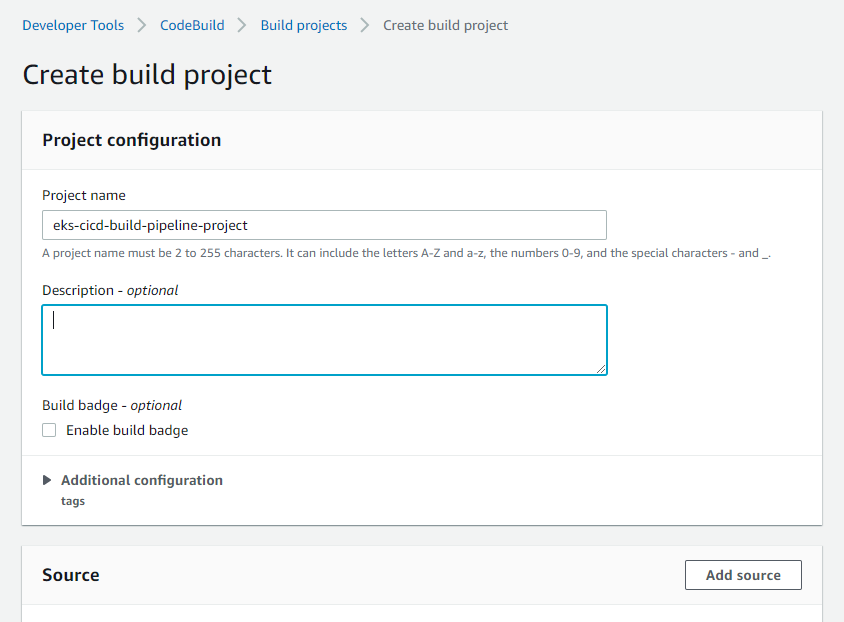The height and width of the screenshot is (622, 844).
Task: Click the Enable build badge label
Action: (127, 430)
